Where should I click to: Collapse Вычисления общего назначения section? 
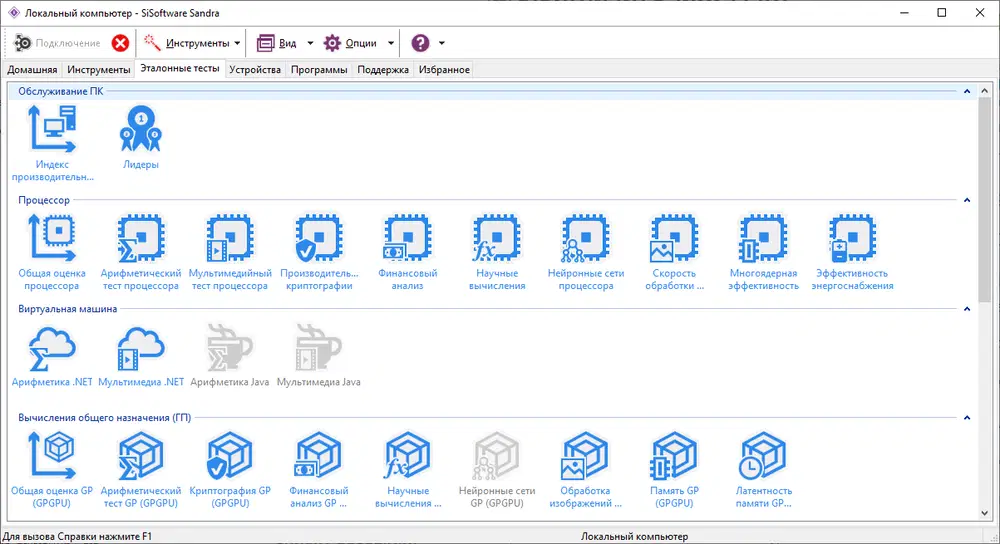point(967,418)
